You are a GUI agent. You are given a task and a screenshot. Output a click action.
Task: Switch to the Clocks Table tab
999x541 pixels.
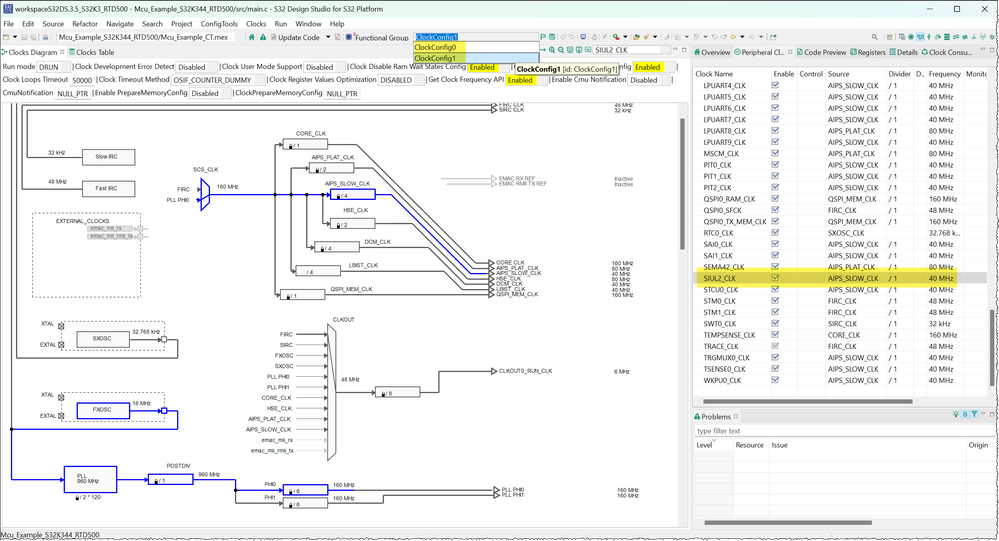(93, 52)
